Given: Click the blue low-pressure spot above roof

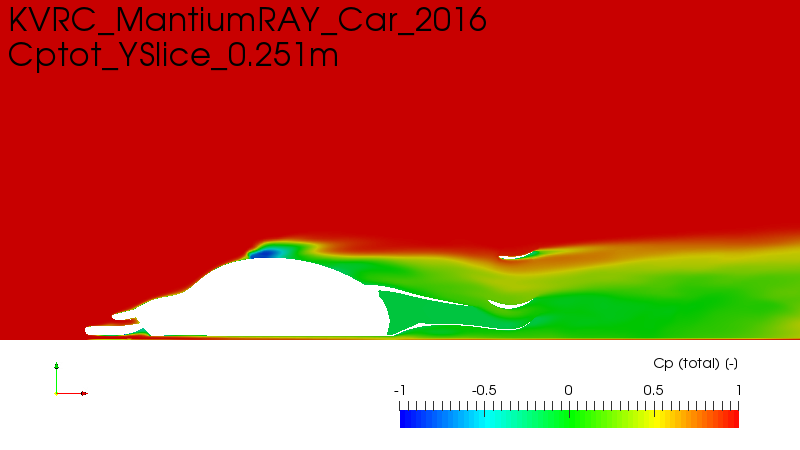Looking at the screenshot, I should pos(265,253).
